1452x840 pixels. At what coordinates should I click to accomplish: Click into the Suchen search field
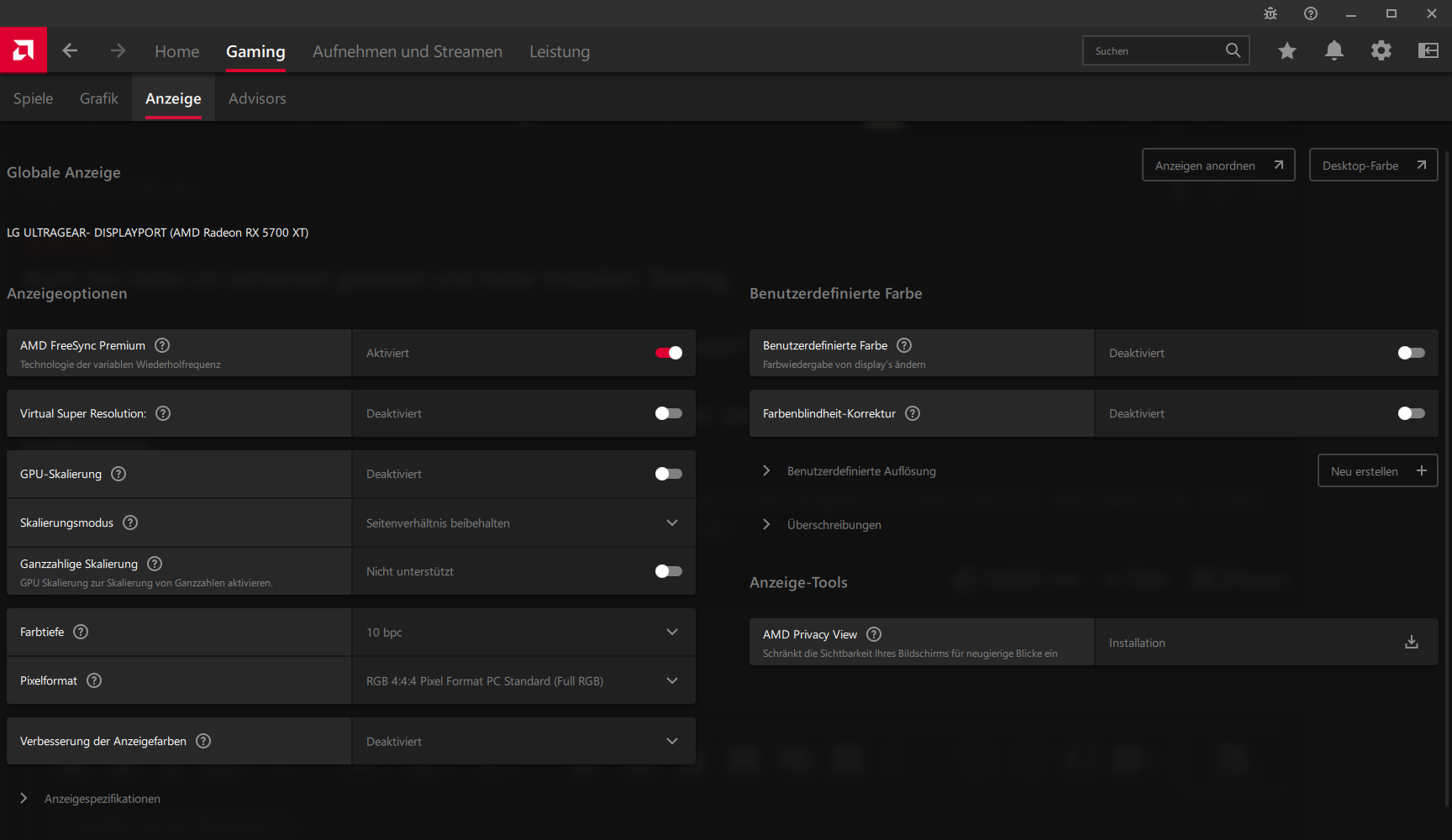pos(1166,50)
